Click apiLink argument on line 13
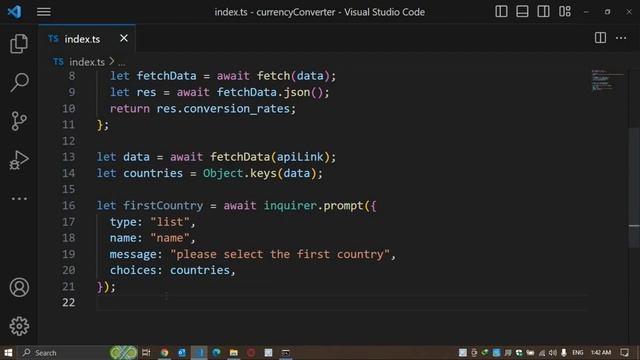The image size is (640, 360). (300, 157)
